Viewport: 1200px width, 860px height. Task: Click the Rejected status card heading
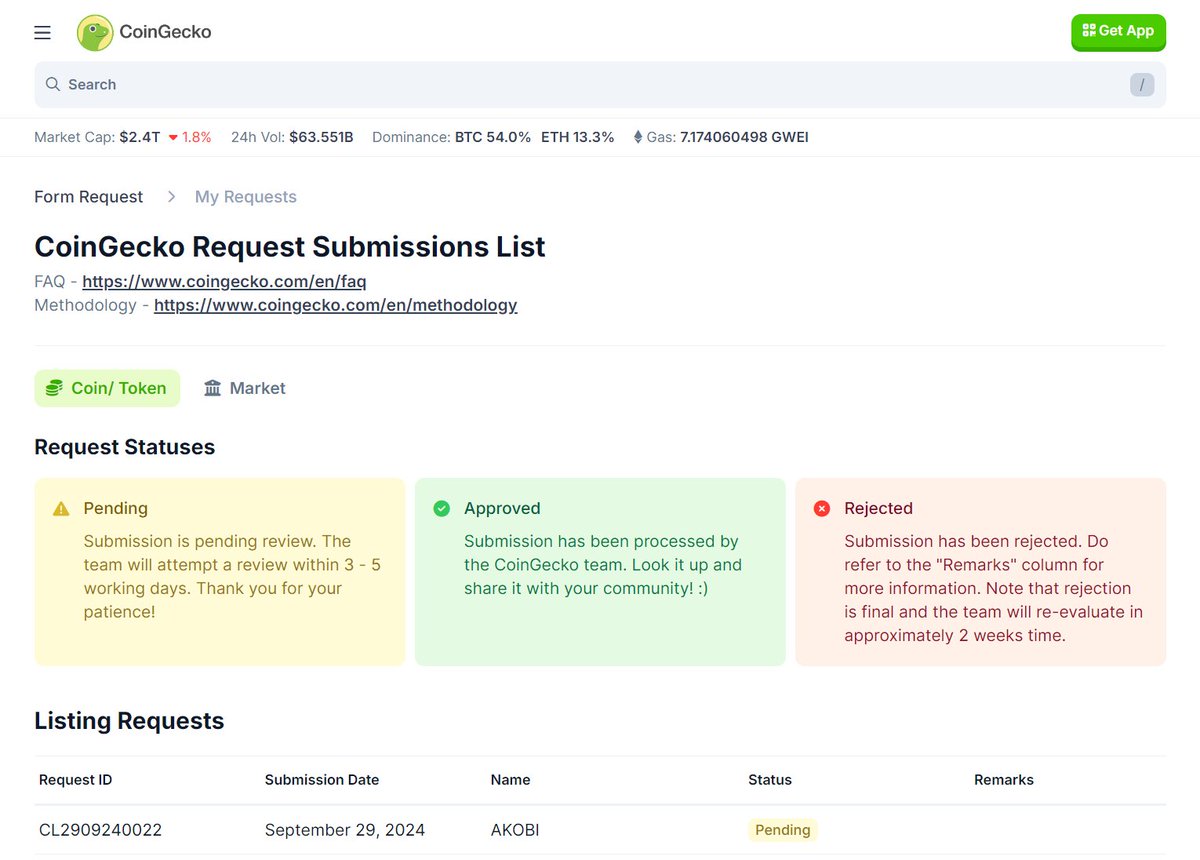point(878,509)
